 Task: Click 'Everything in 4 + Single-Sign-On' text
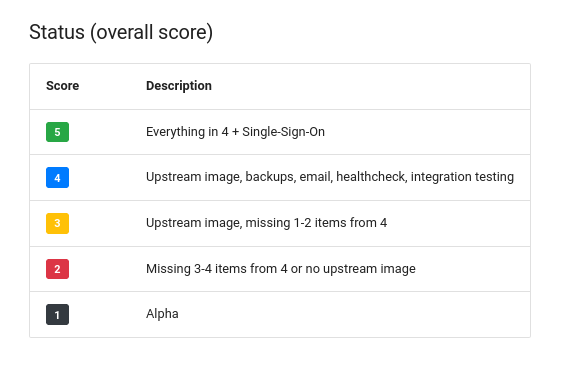(x=235, y=132)
